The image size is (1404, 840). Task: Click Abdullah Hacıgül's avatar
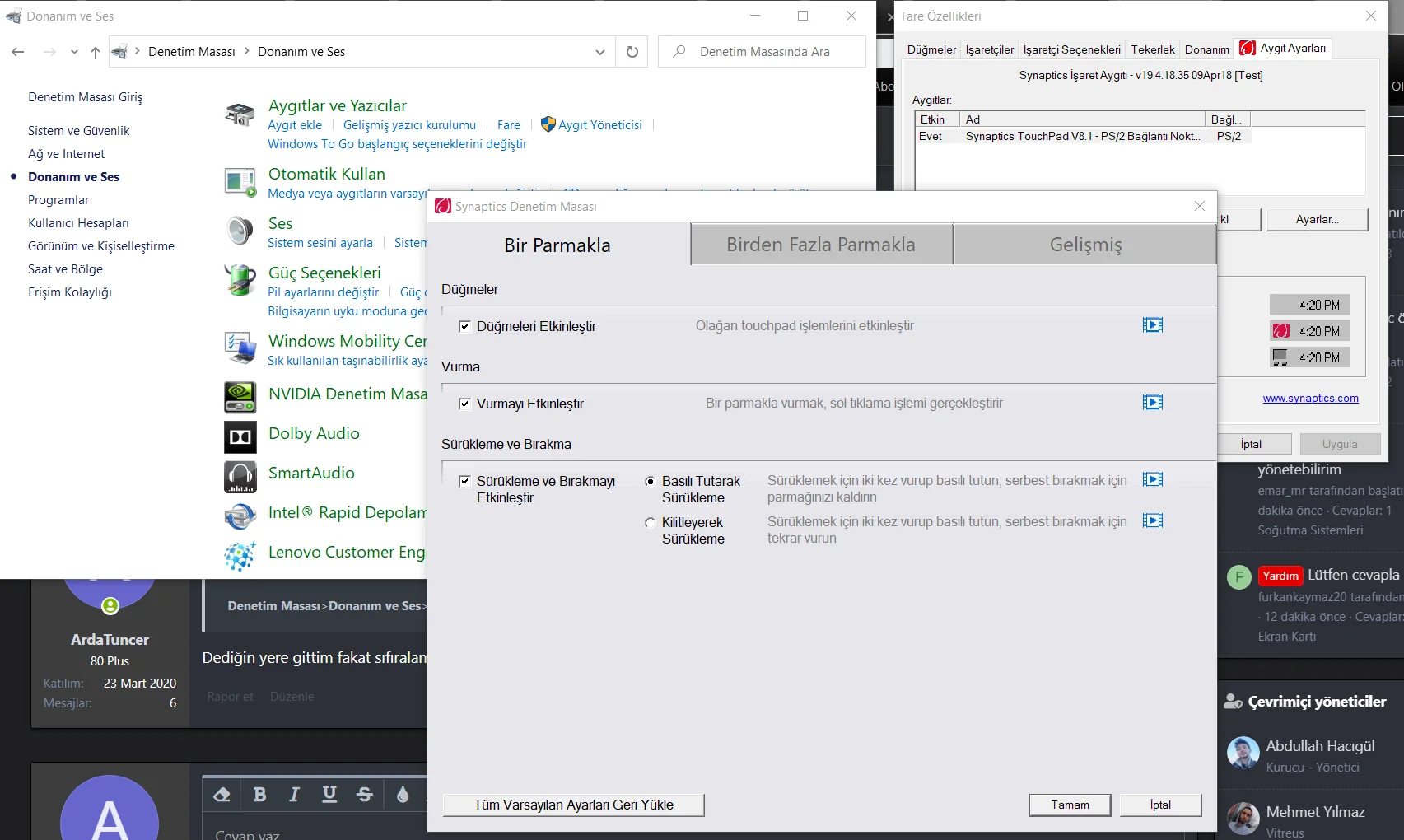[1243, 753]
